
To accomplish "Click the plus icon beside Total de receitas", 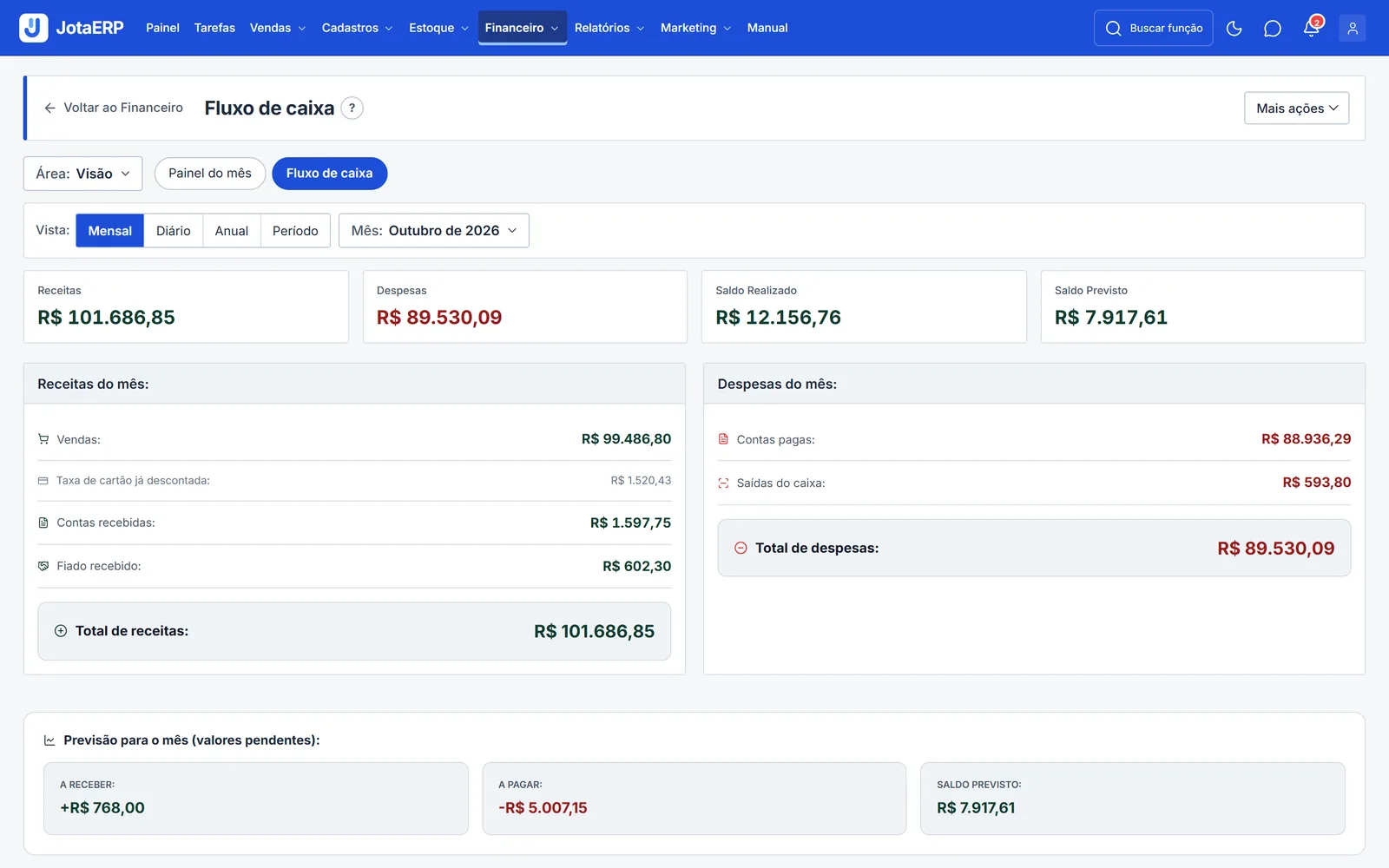I will pos(61,631).
